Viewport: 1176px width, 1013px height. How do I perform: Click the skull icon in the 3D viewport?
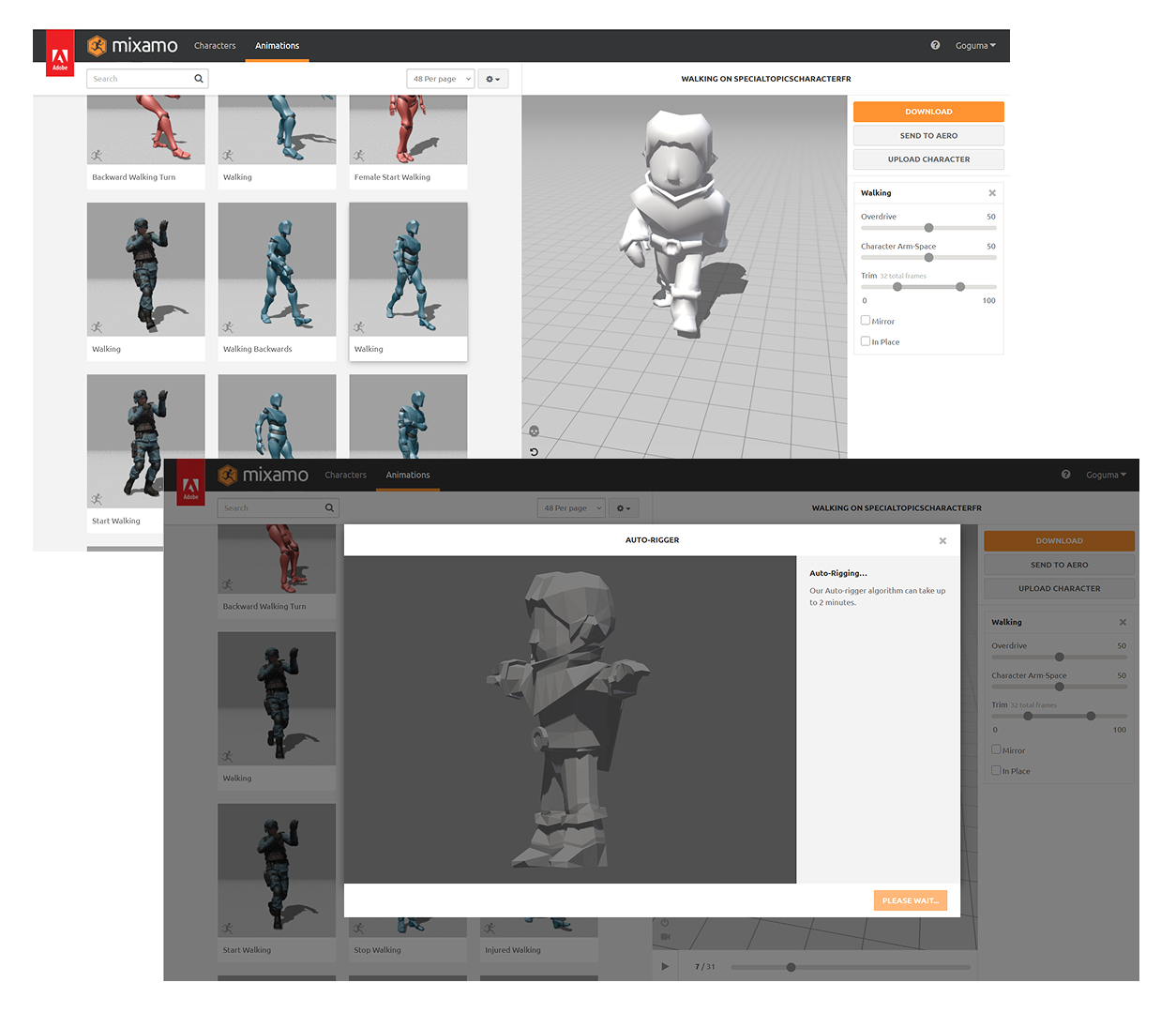tap(534, 431)
